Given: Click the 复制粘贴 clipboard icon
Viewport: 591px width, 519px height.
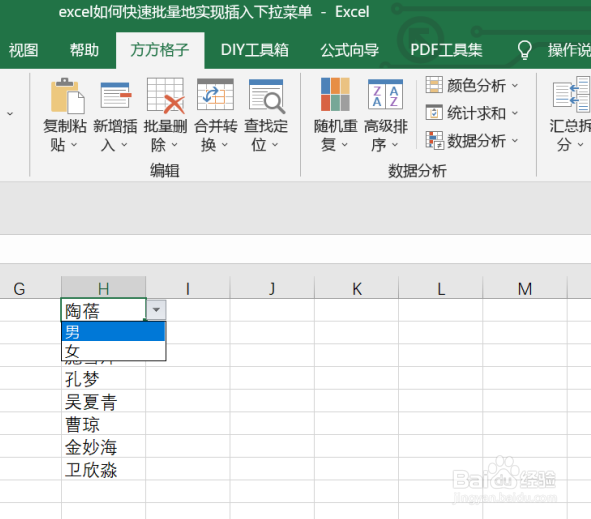Looking at the screenshot, I should [x=67, y=96].
